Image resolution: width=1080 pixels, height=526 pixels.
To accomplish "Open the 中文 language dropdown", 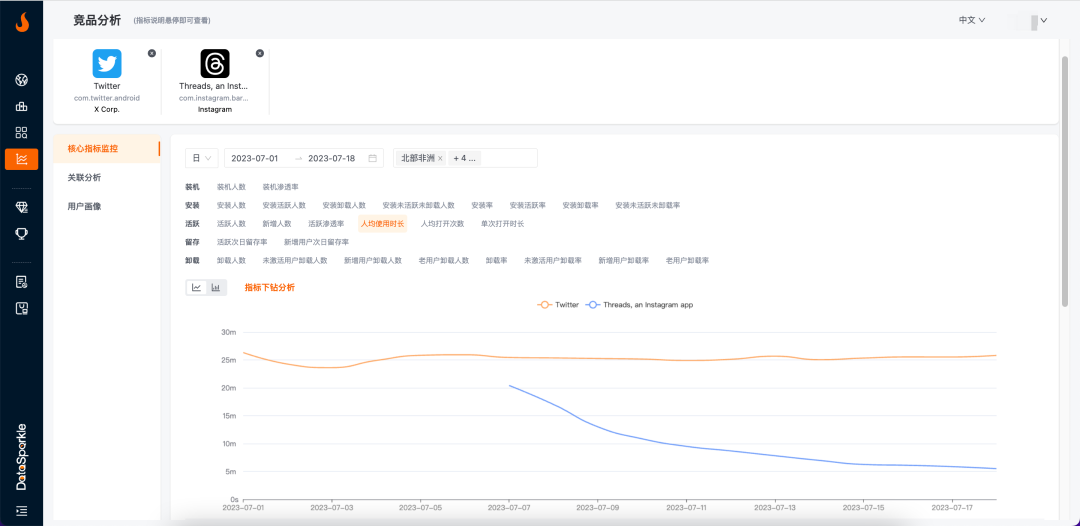I will pos(972,20).
